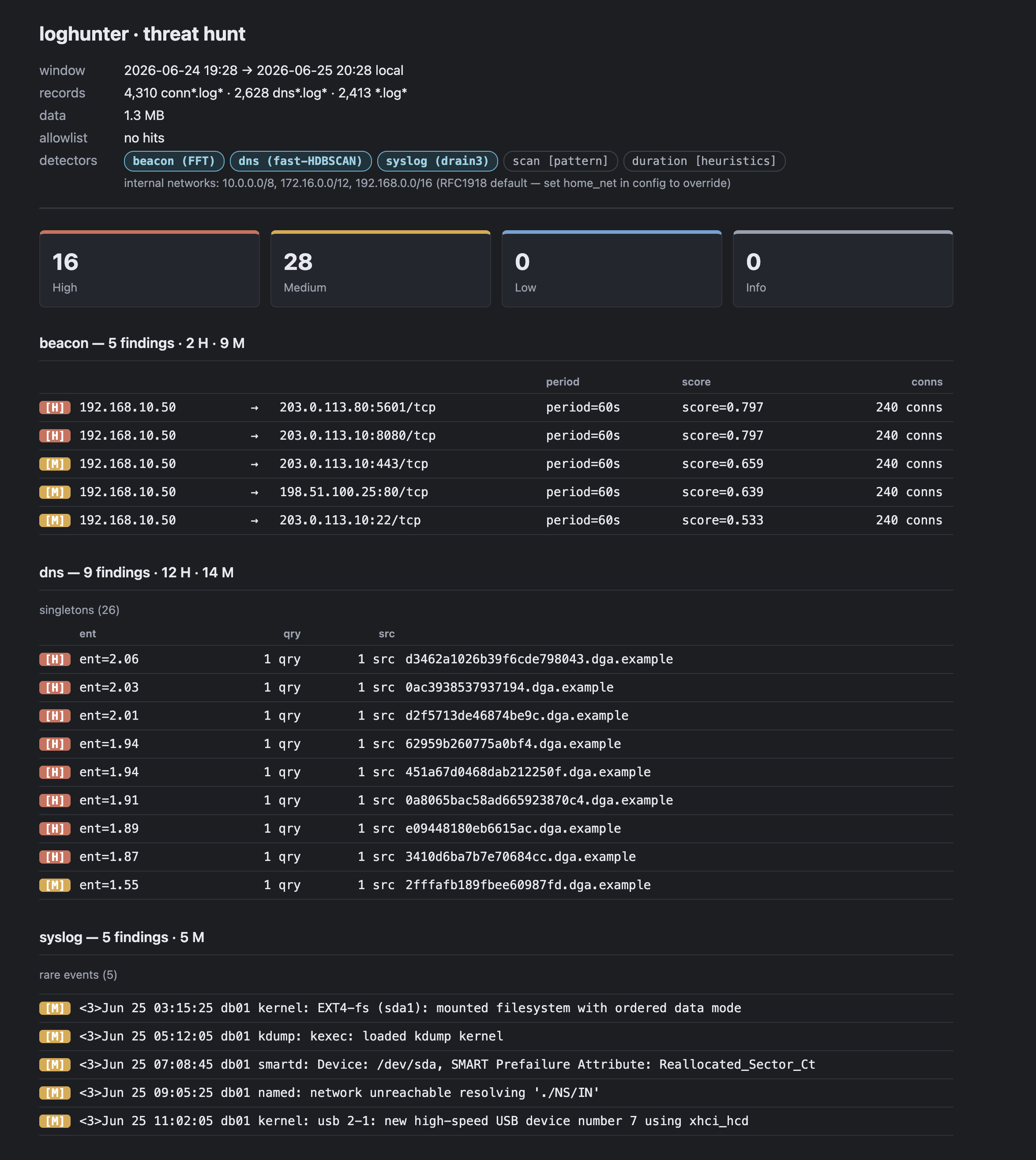1036x1160 pixels.
Task: Click the dns findings section heading
Action: [x=137, y=573]
